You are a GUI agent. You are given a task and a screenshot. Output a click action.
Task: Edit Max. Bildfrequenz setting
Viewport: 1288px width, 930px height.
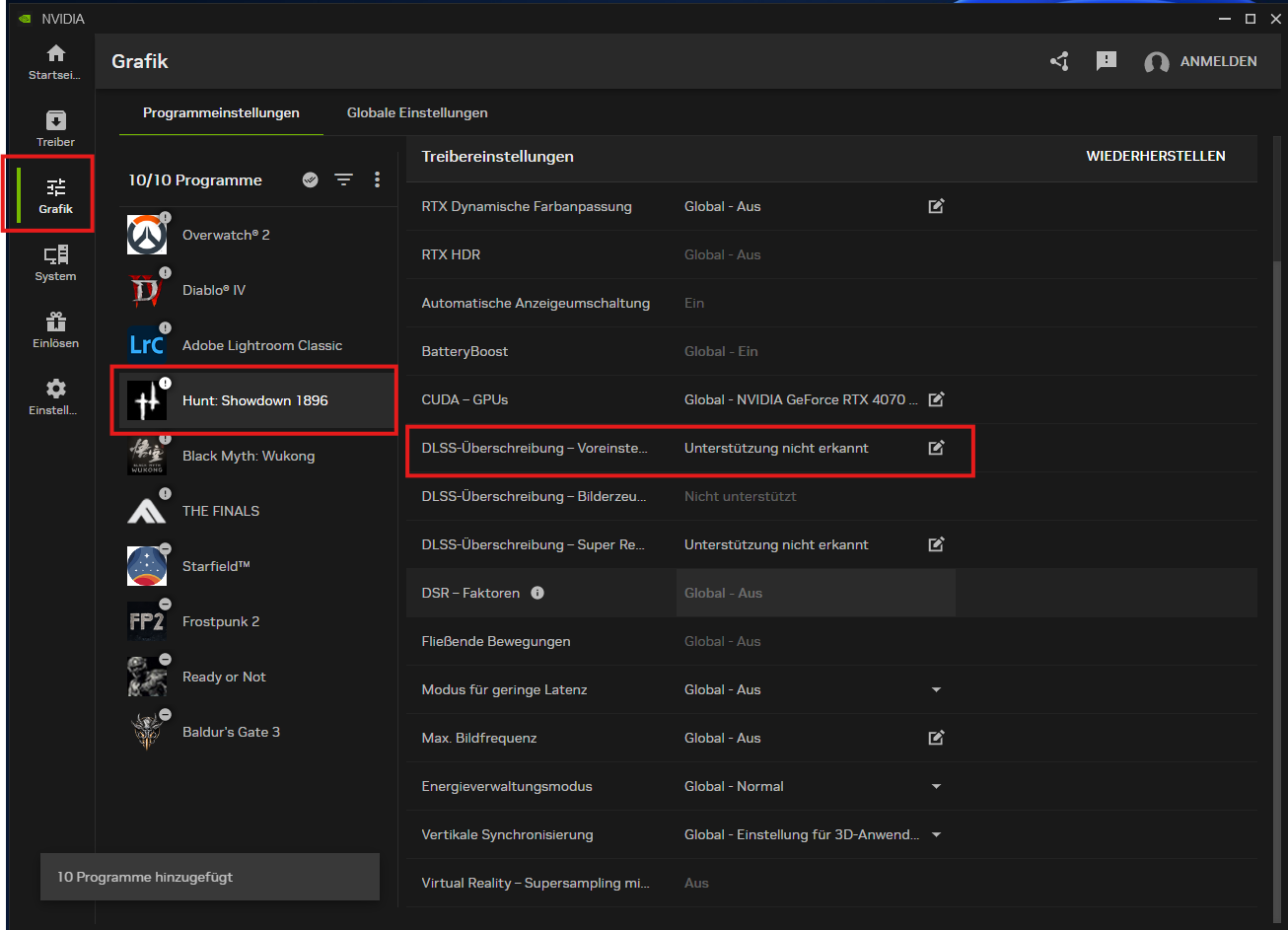[x=936, y=738]
